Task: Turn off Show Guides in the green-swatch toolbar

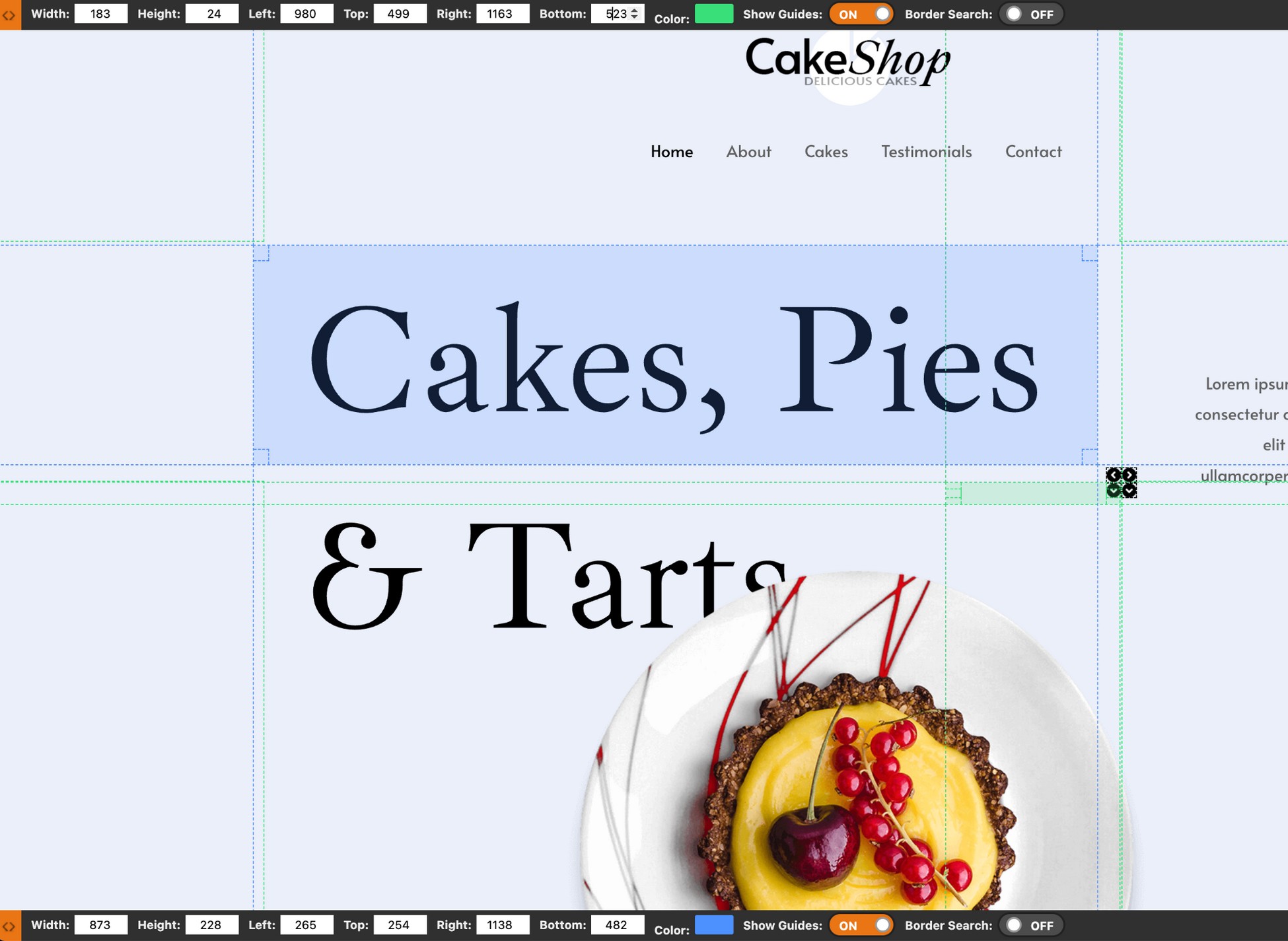Action: click(861, 14)
